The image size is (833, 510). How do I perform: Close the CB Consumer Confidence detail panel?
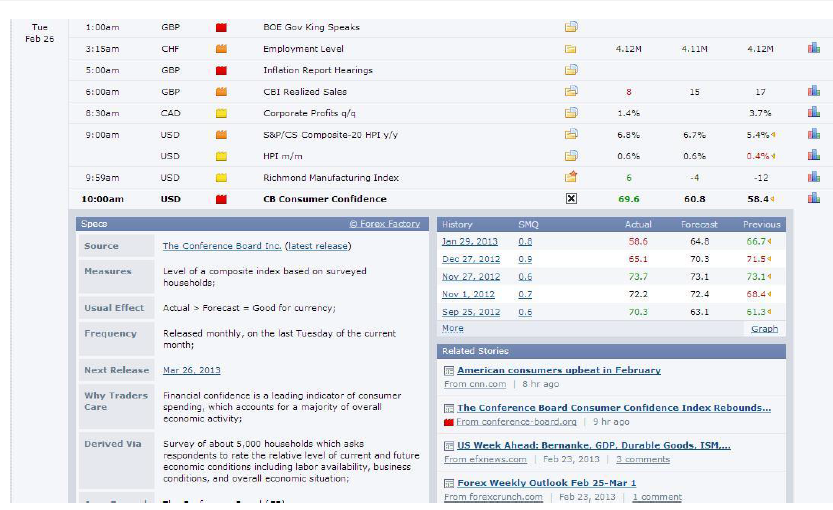pyautogui.click(x=571, y=199)
